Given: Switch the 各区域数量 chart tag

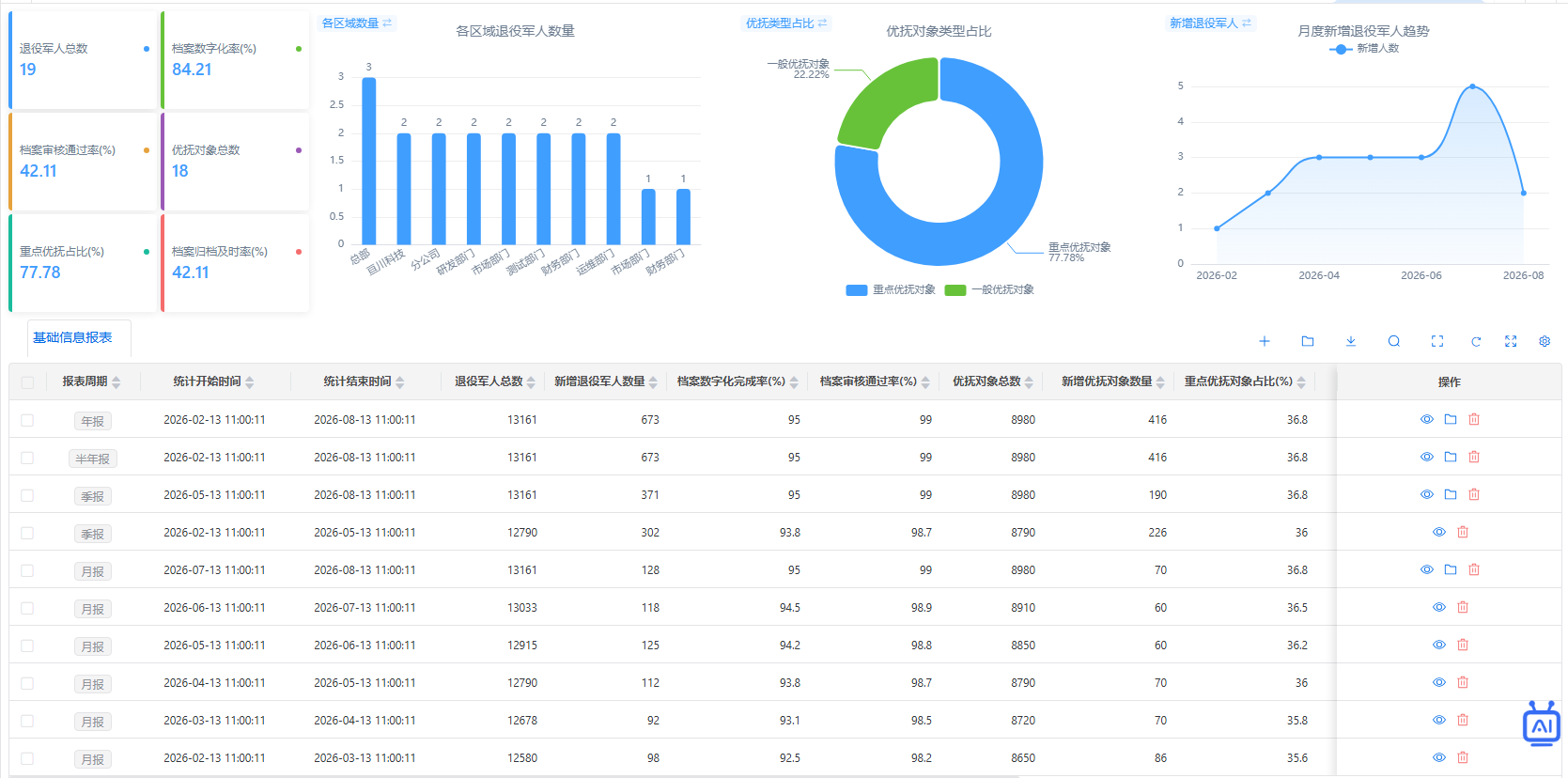Looking at the screenshot, I should (357, 23).
